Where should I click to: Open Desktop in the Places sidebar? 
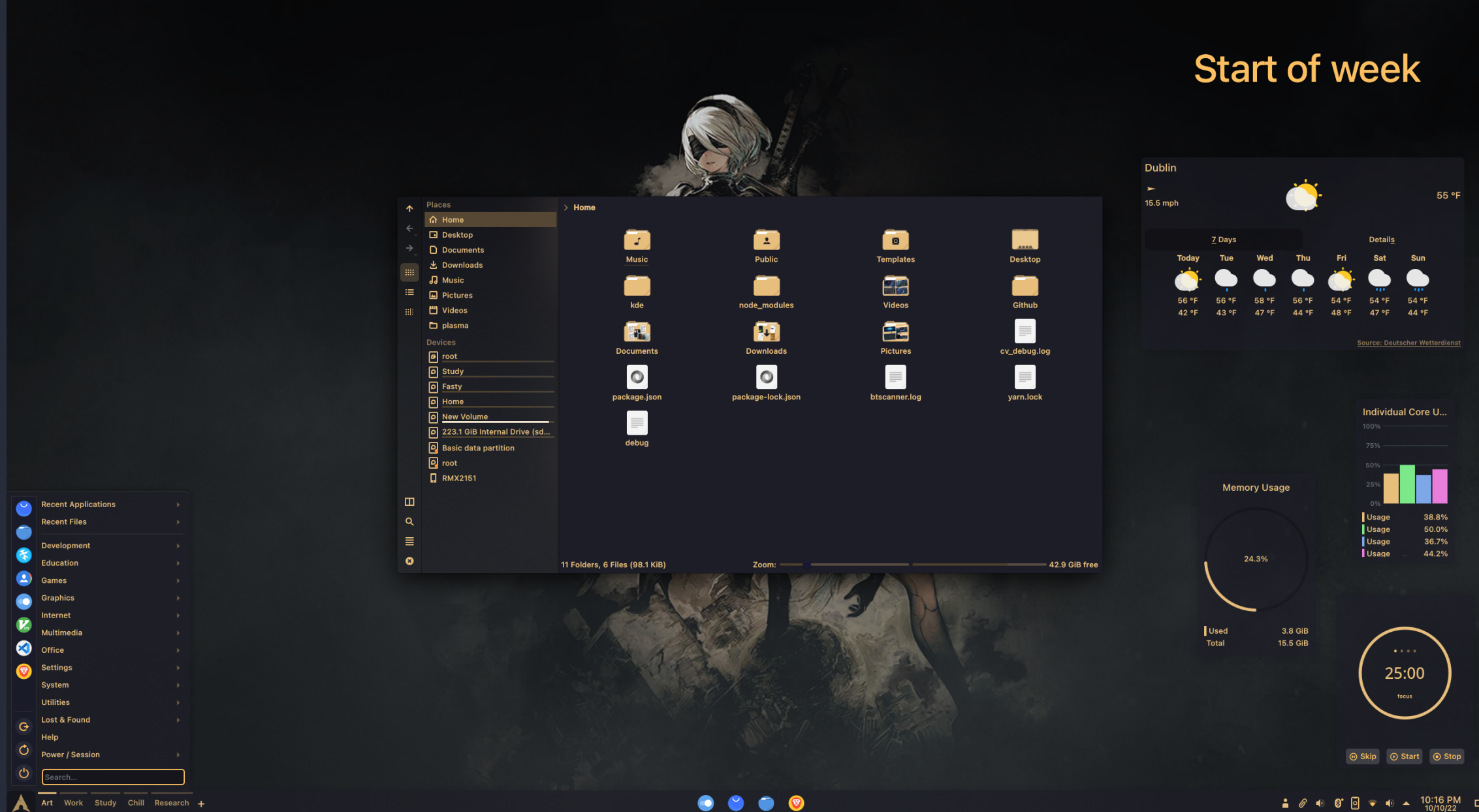pos(490,235)
